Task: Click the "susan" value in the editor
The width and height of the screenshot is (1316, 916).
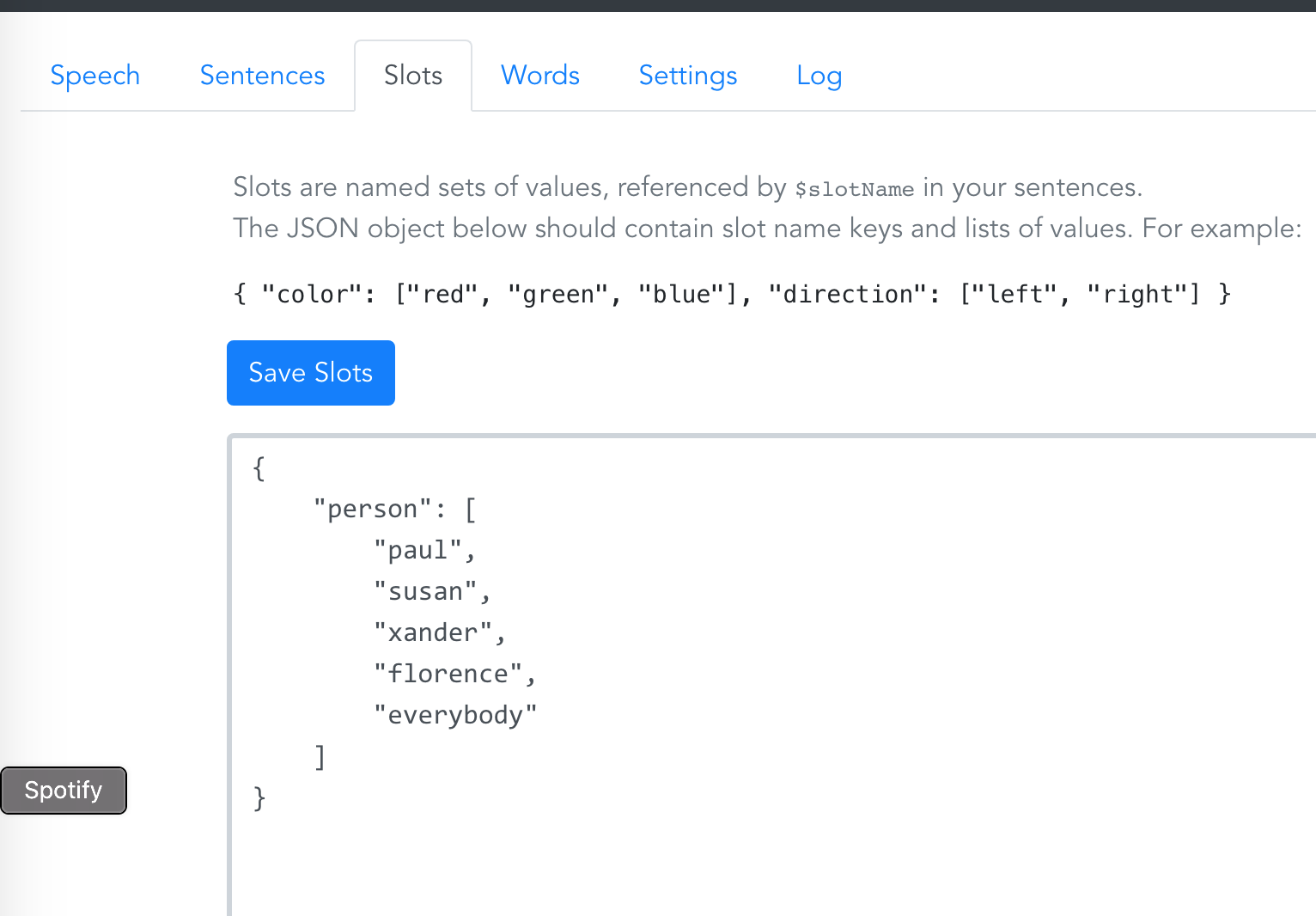Action: pos(425,591)
